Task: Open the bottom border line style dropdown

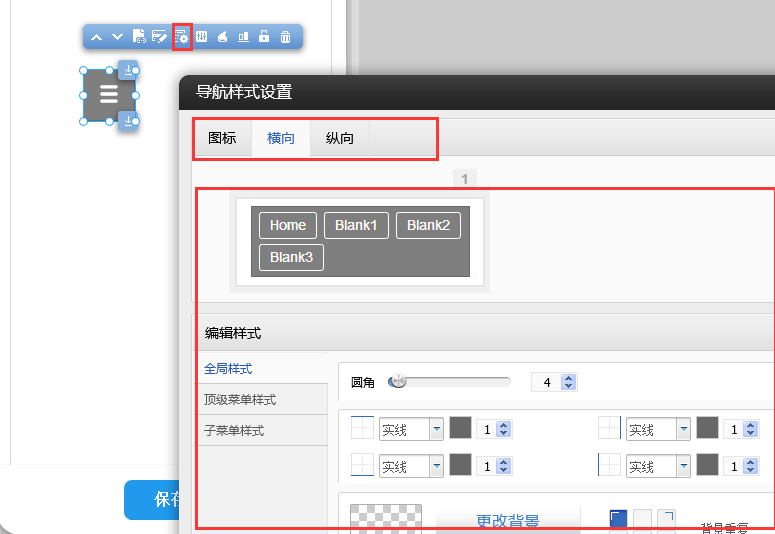Action: pyautogui.click(x=436, y=466)
